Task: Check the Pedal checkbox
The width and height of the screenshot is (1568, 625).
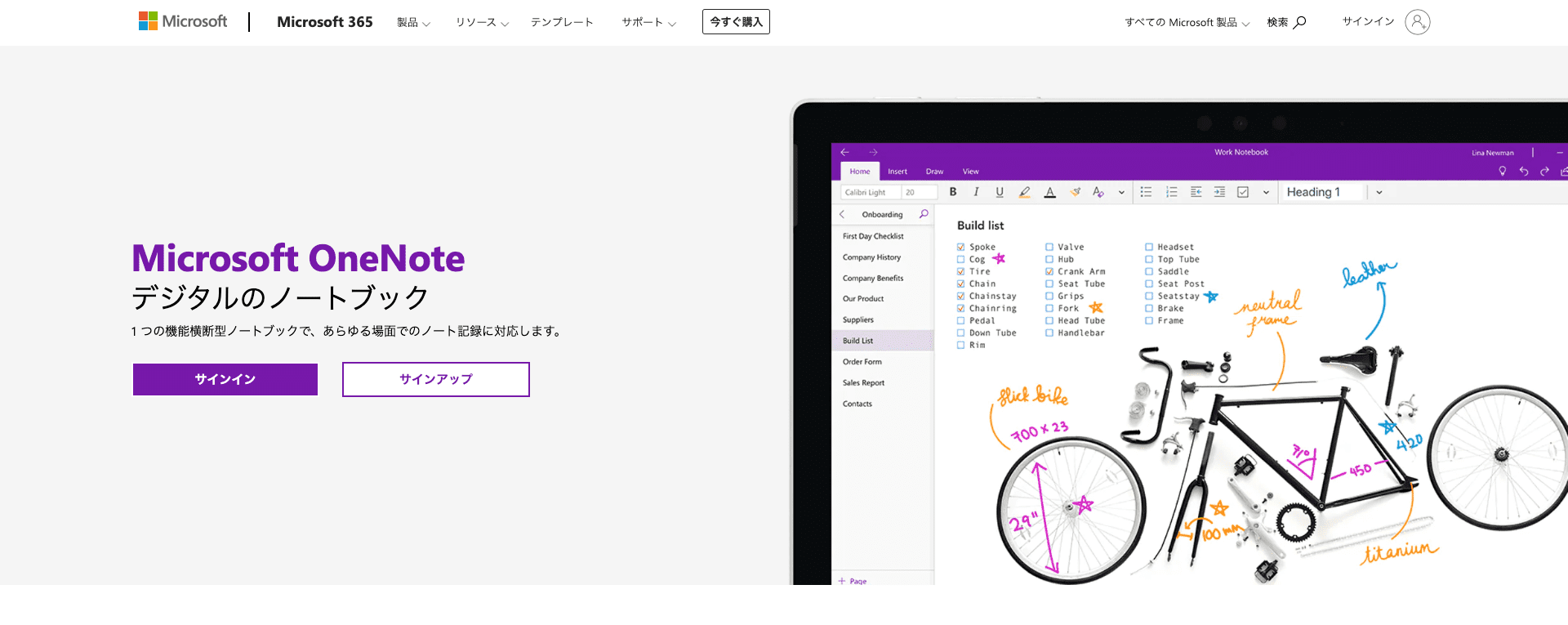Action: (961, 320)
